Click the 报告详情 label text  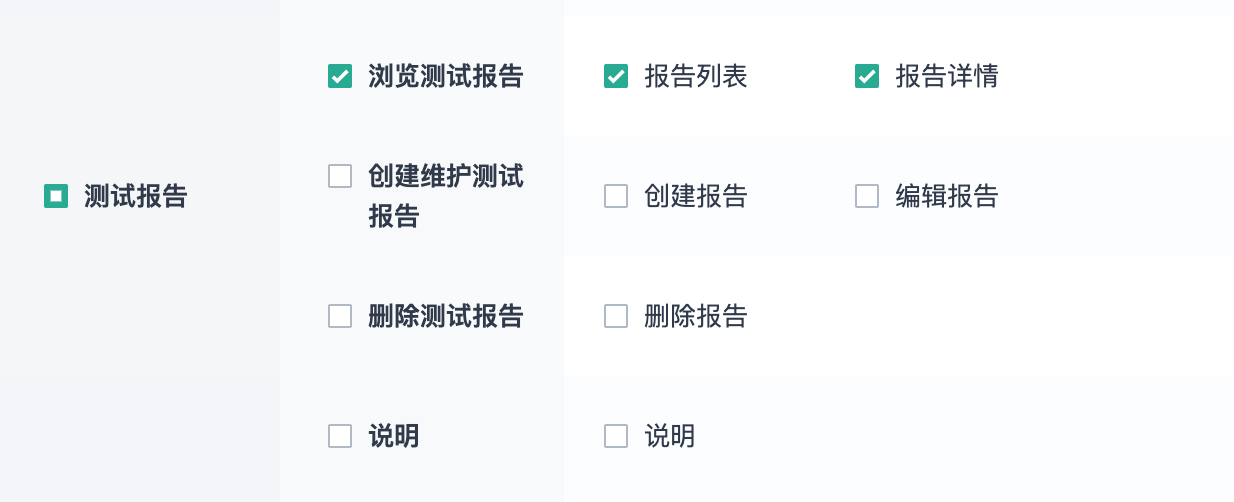[947, 76]
